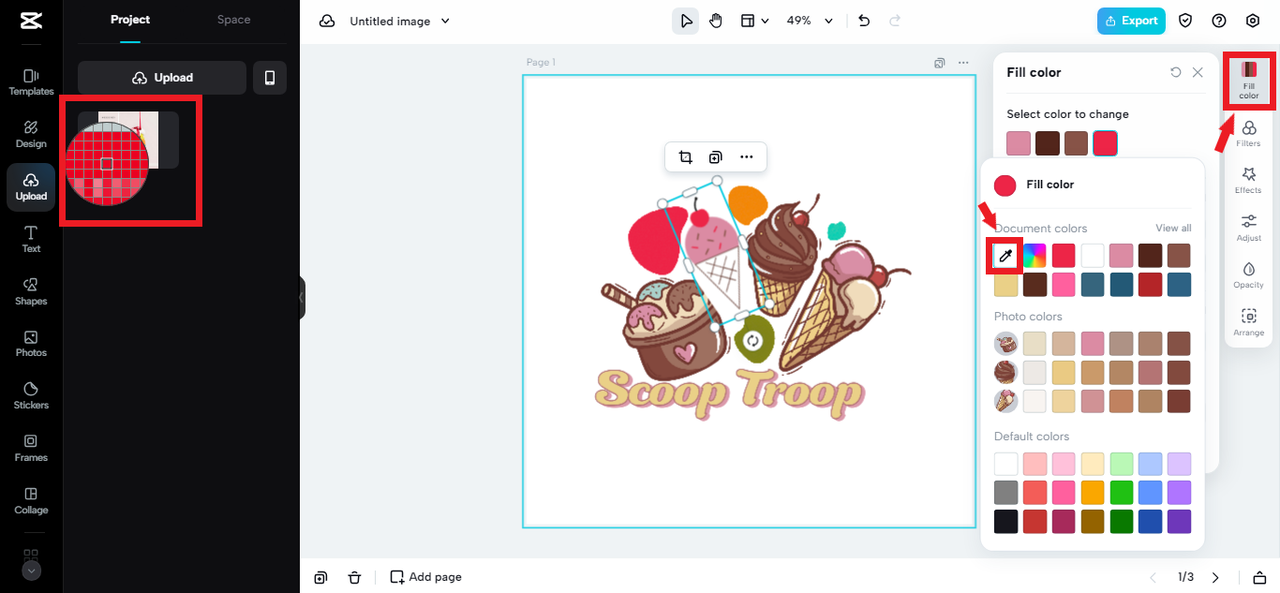Open Opacity in right toolbar

[x=1248, y=275]
